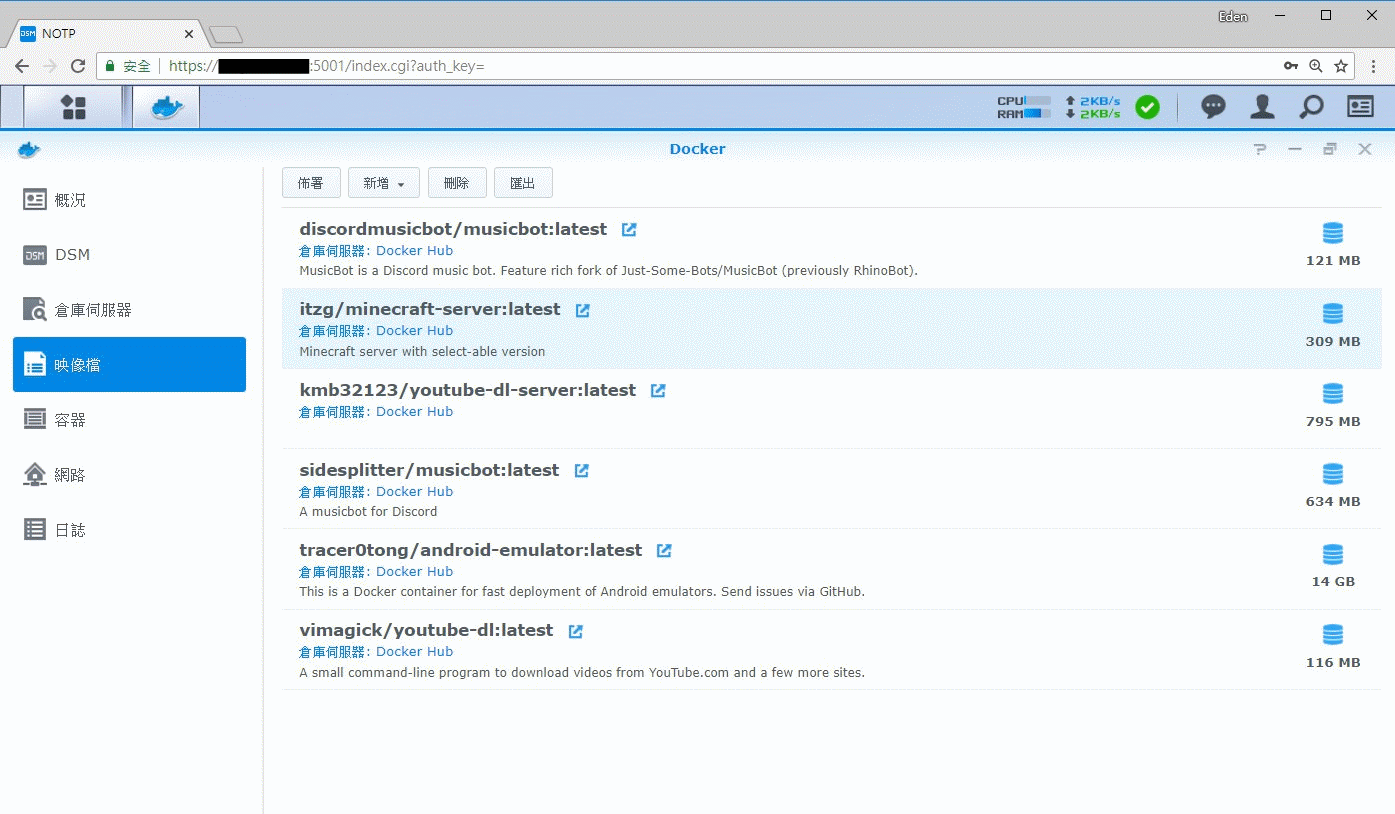The height and width of the screenshot is (814, 1395).
Task: Click the Docker whale icon in window title
Action: click(x=29, y=149)
